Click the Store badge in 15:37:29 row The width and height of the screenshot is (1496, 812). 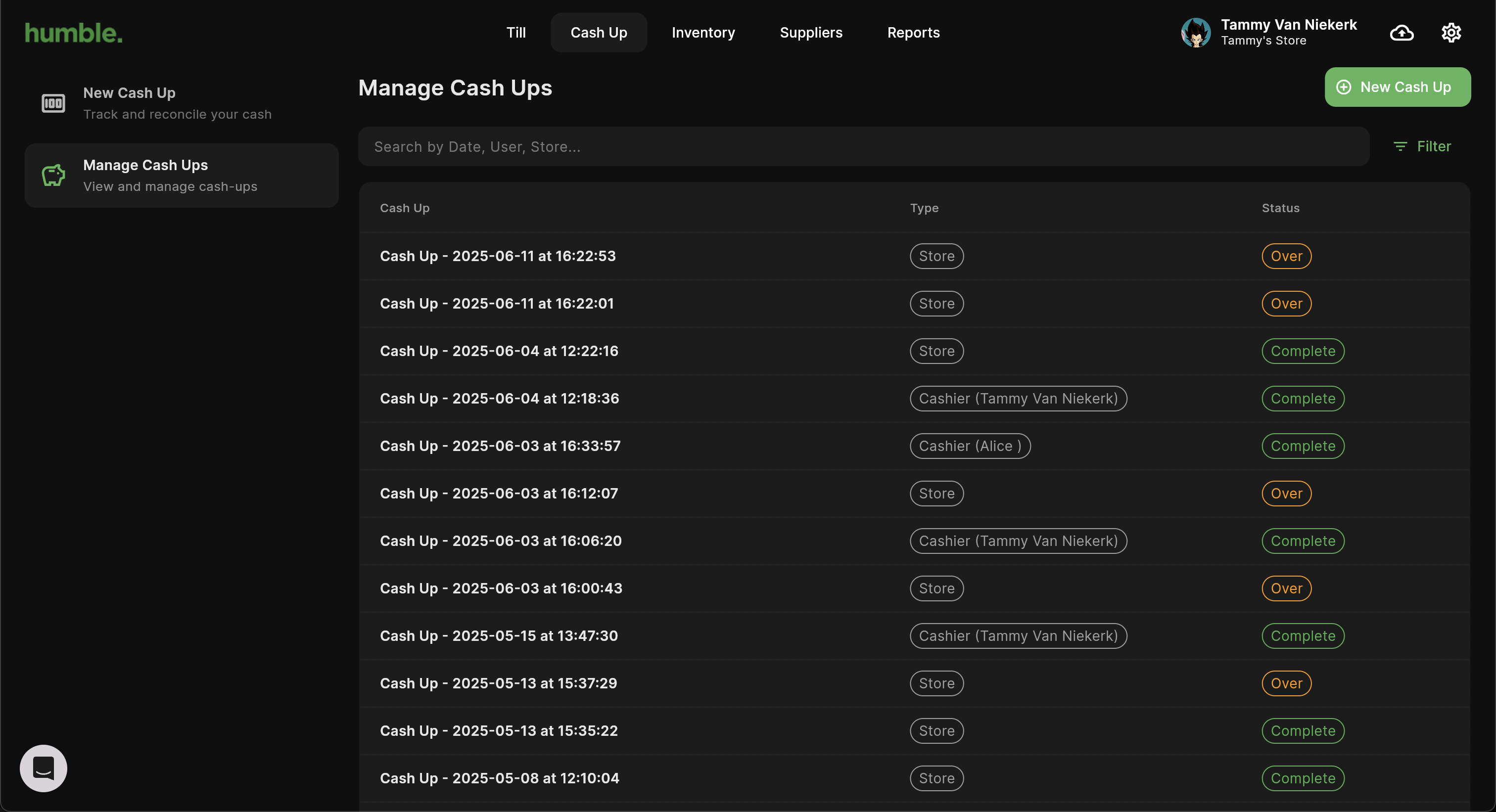(x=936, y=683)
